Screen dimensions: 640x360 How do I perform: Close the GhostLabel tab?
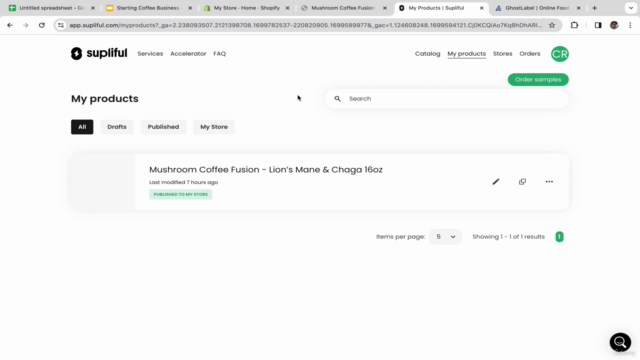click(x=578, y=8)
